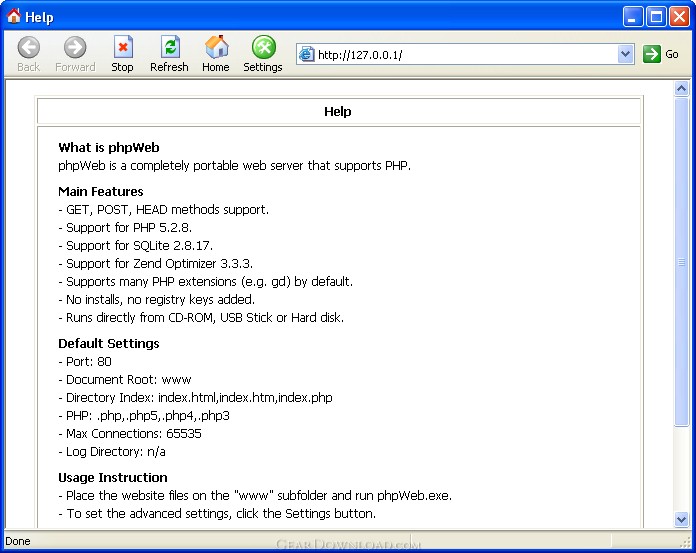696x553 pixels.
Task: Open the green Settings icon
Action: click(x=264, y=47)
